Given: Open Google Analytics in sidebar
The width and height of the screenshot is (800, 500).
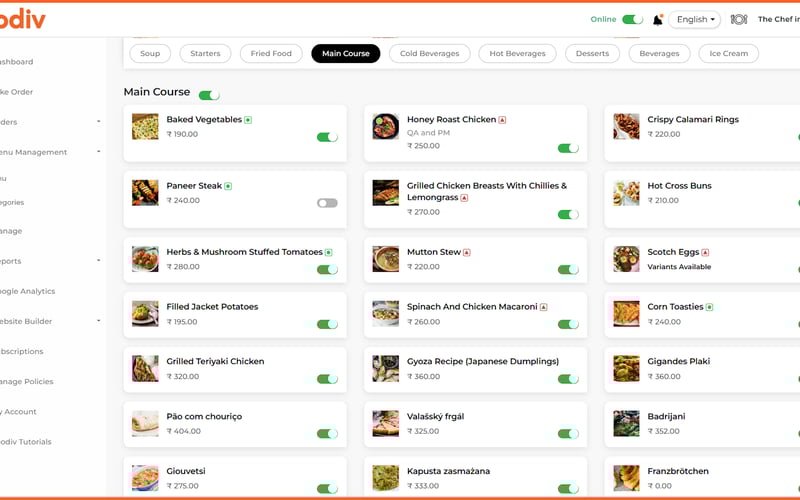Looking at the screenshot, I should [x=28, y=291].
